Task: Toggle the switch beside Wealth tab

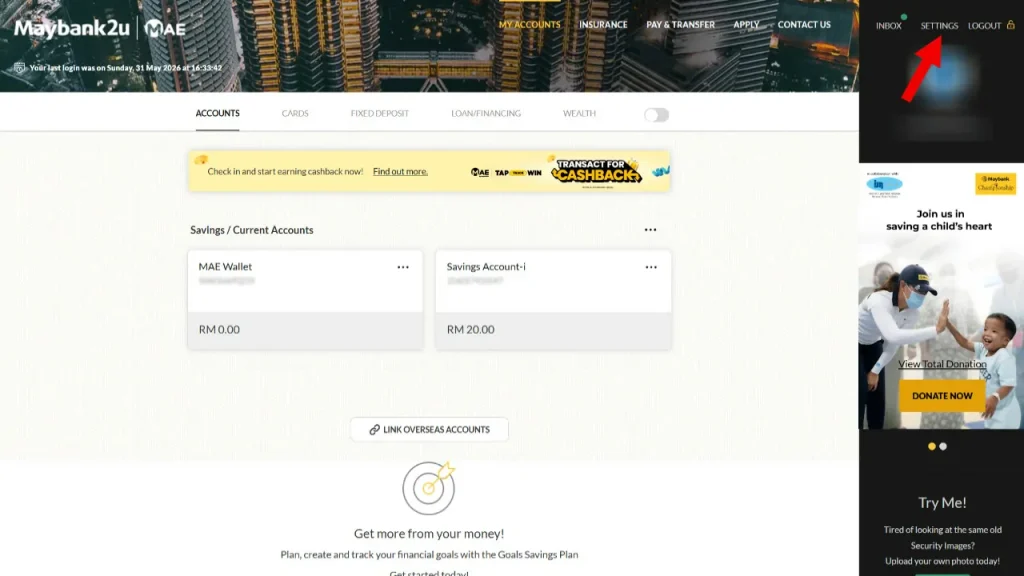Action: click(656, 115)
